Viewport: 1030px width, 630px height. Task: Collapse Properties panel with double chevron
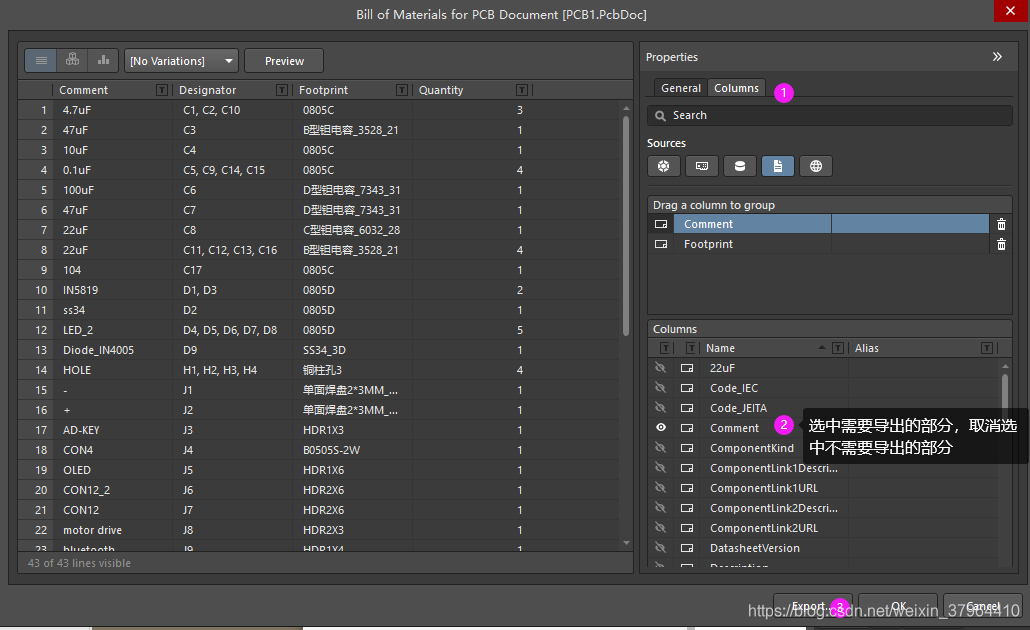[x=997, y=56]
